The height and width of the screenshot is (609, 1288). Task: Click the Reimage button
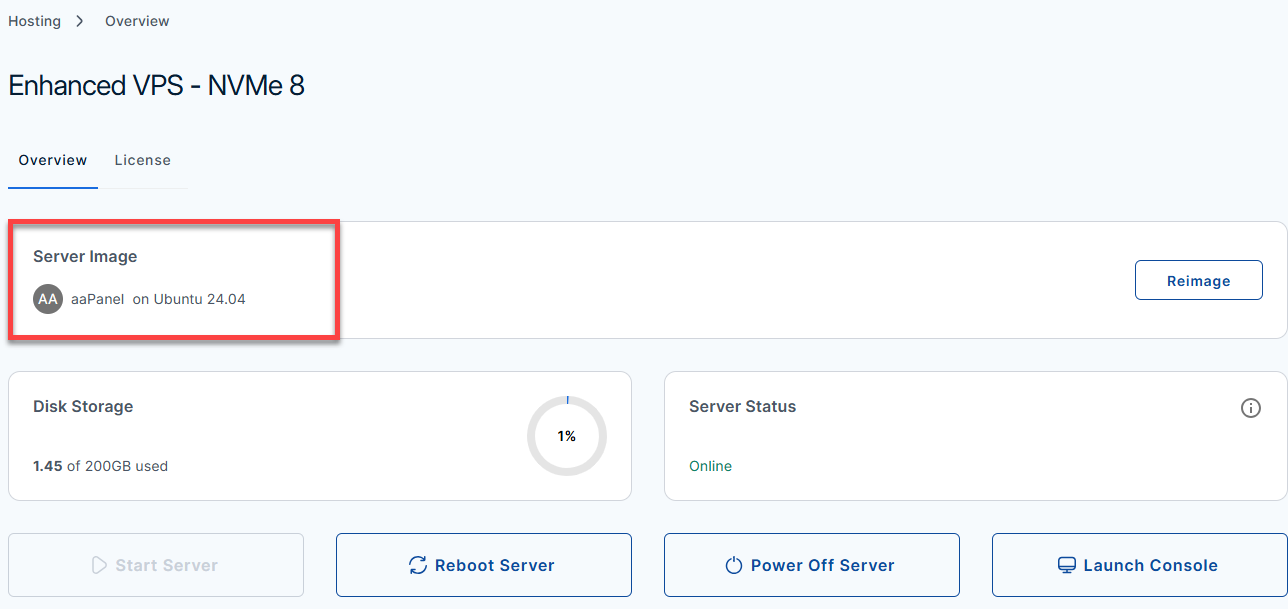click(x=1198, y=280)
